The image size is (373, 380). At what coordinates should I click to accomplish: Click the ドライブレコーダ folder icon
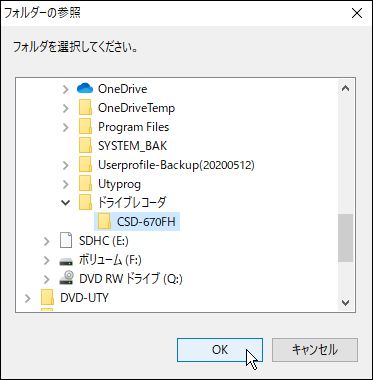[x=85, y=202]
